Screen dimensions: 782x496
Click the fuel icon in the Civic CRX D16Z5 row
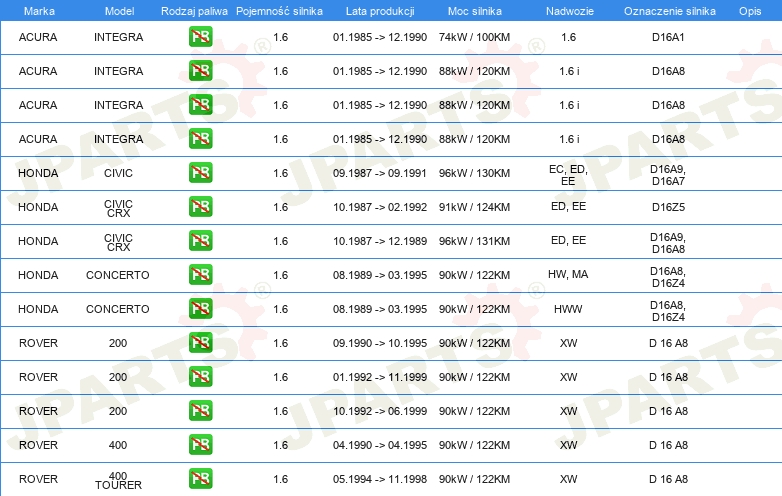200,207
